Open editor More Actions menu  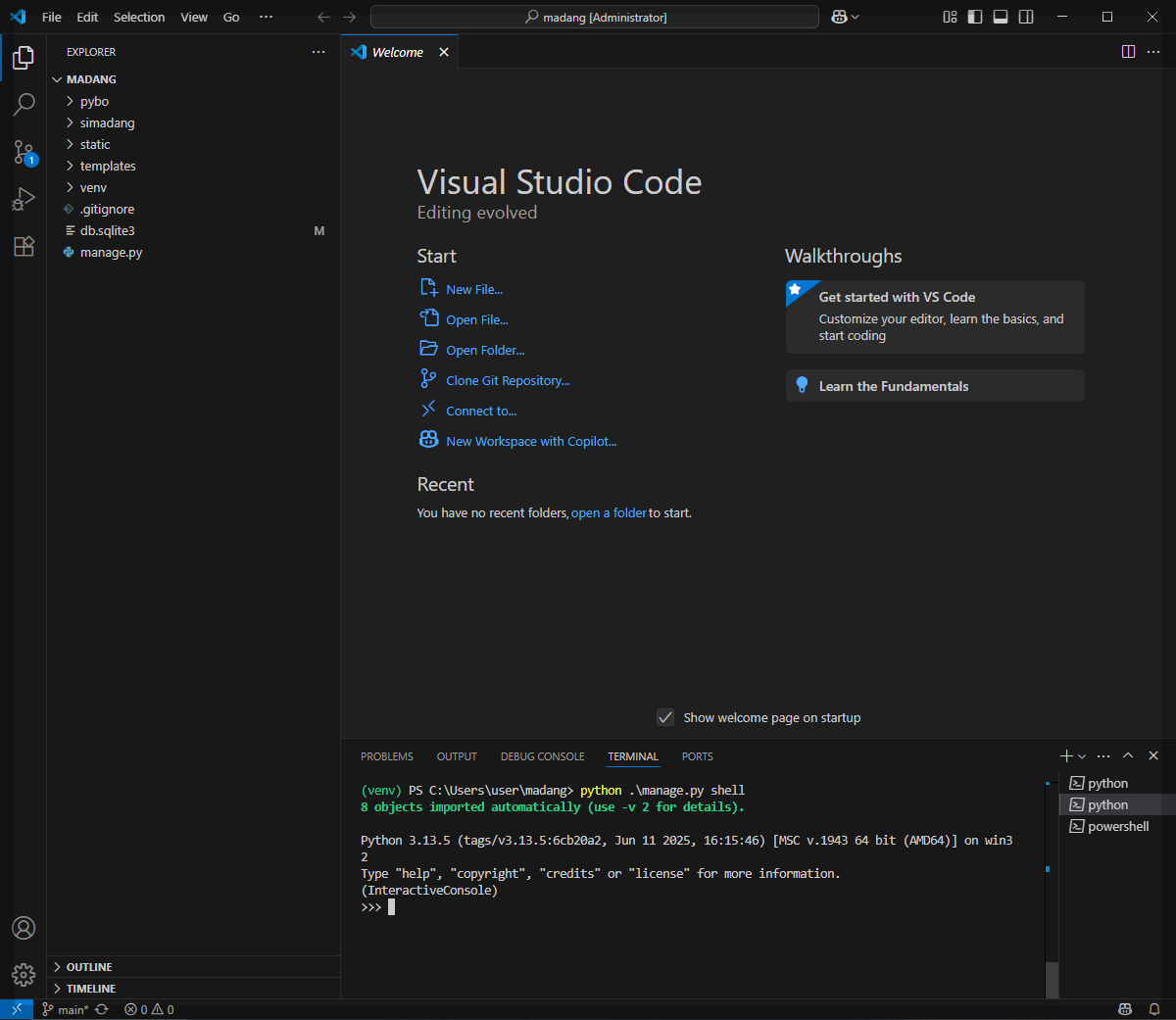click(x=1153, y=52)
